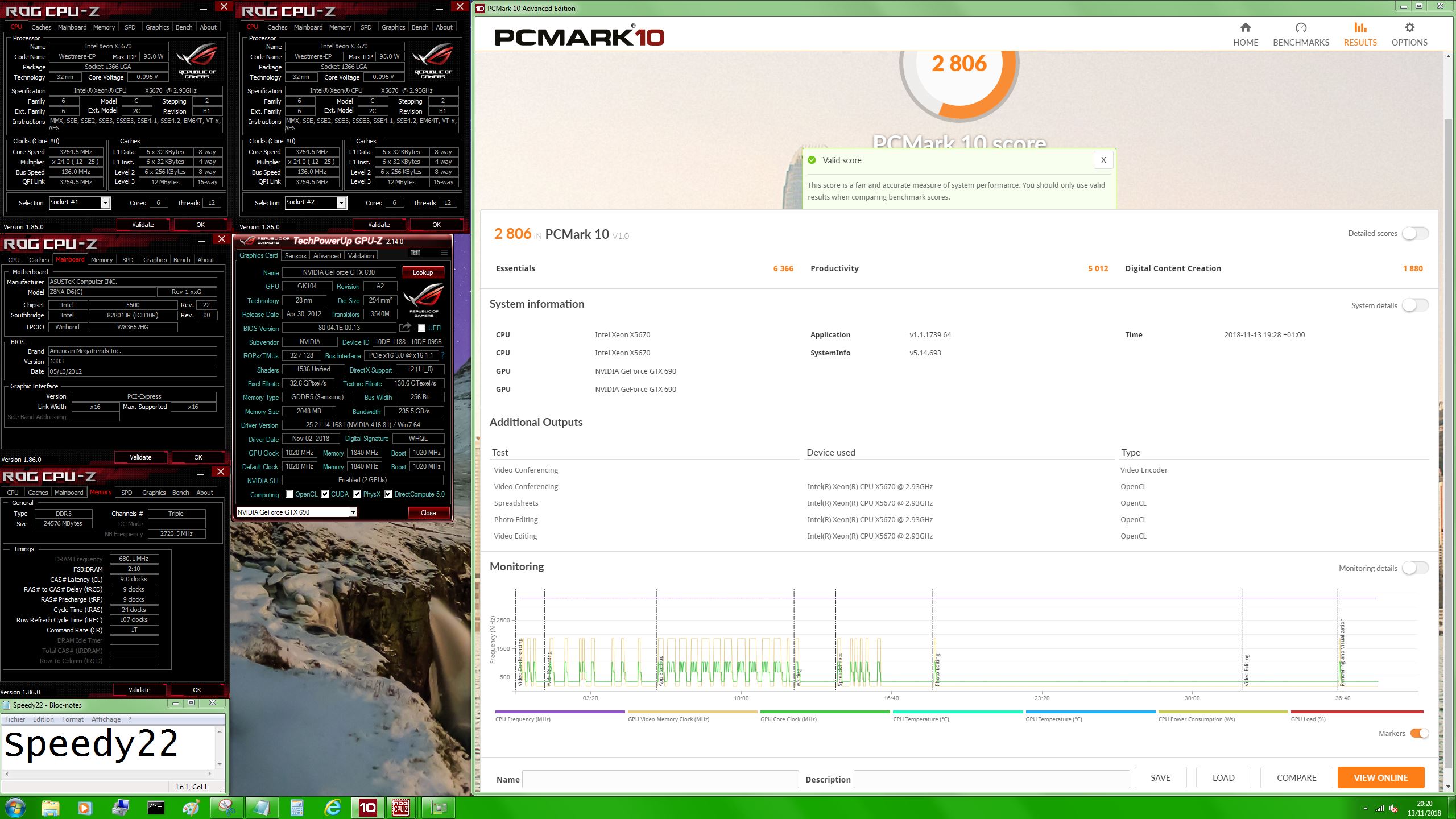Open PCMark 10 Options gear
1456x819 pixels.
[1409, 35]
